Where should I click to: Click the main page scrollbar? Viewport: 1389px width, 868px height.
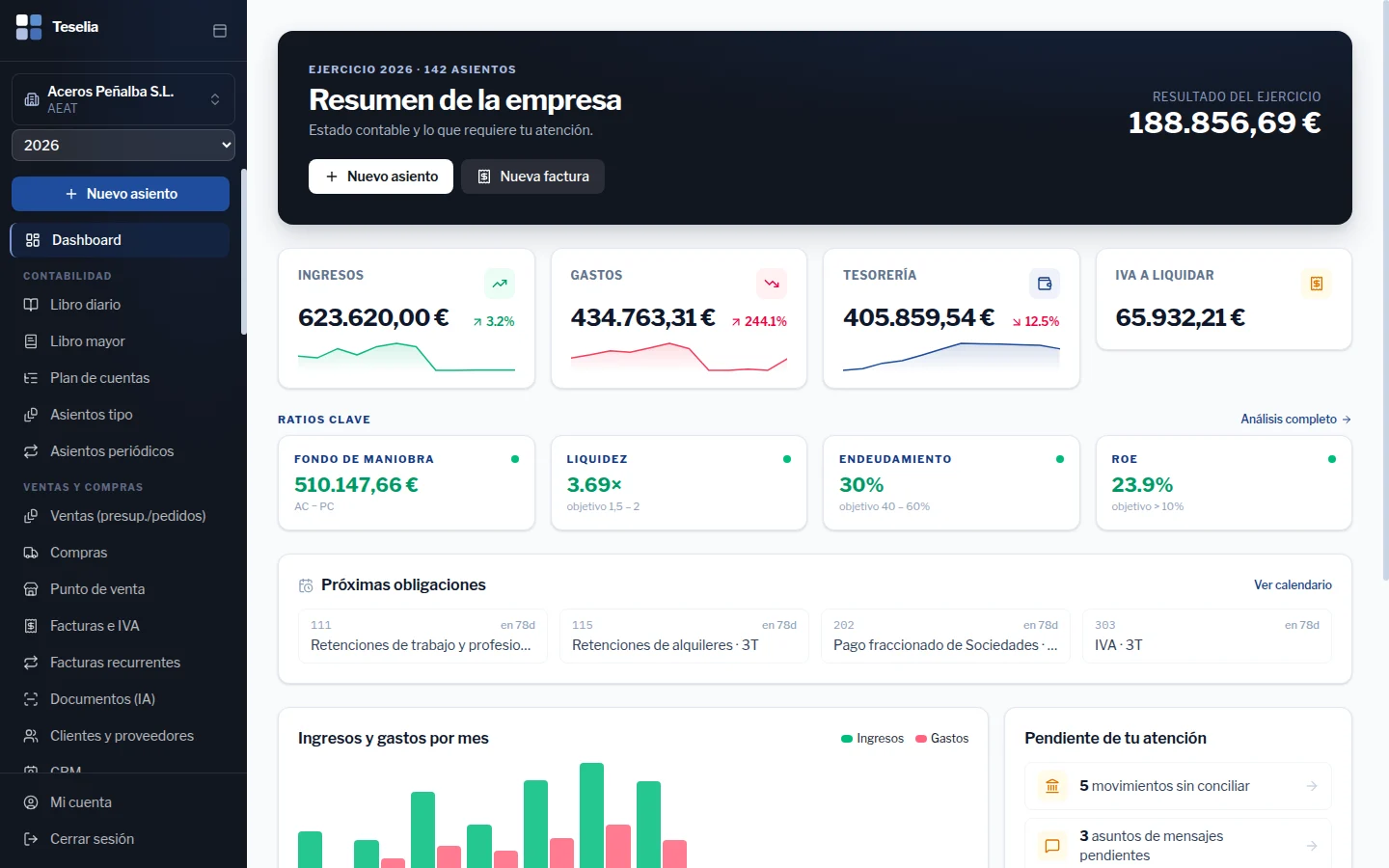pyautogui.click(x=1386, y=289)
